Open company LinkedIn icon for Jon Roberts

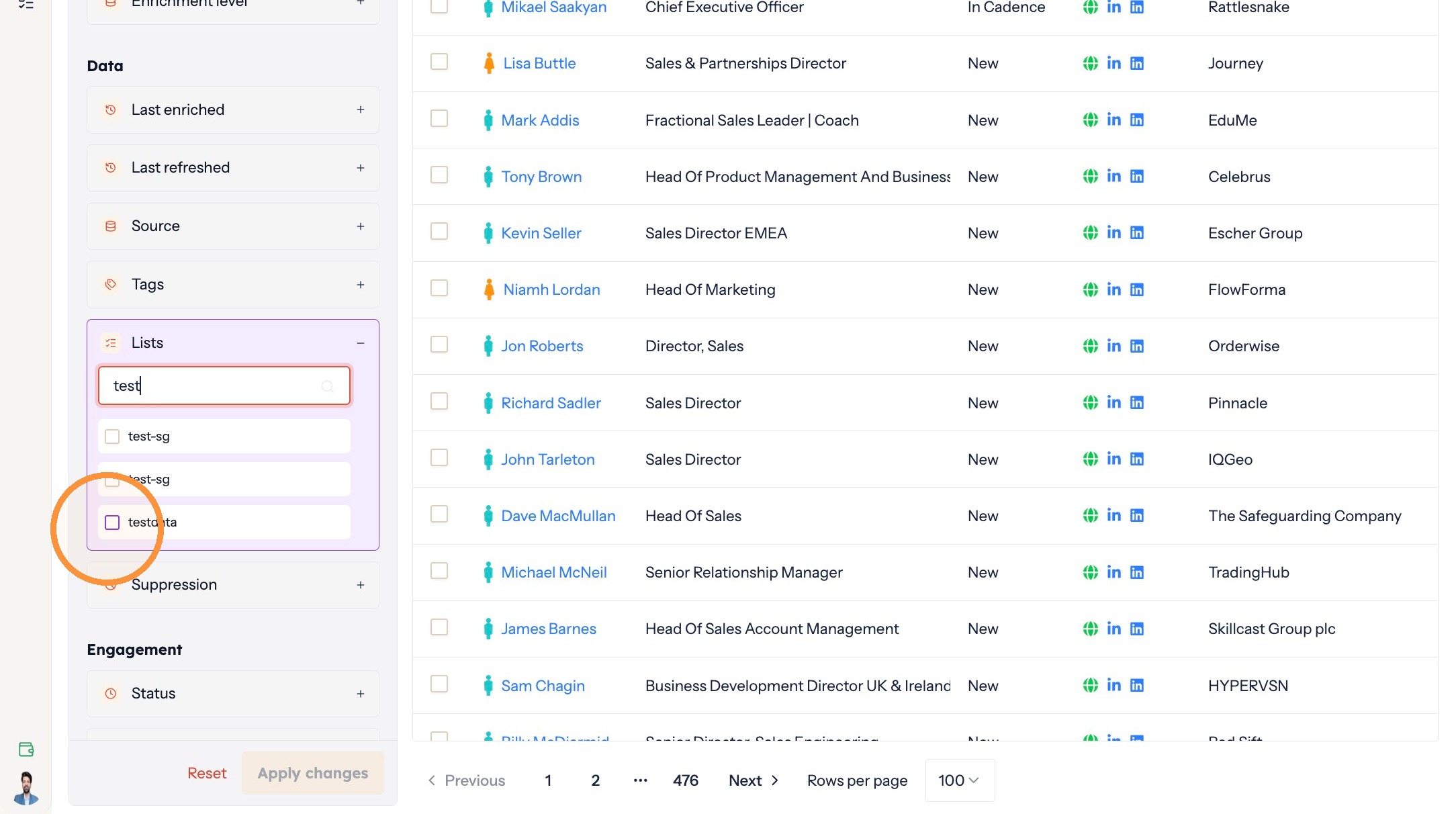[1136, 346]
